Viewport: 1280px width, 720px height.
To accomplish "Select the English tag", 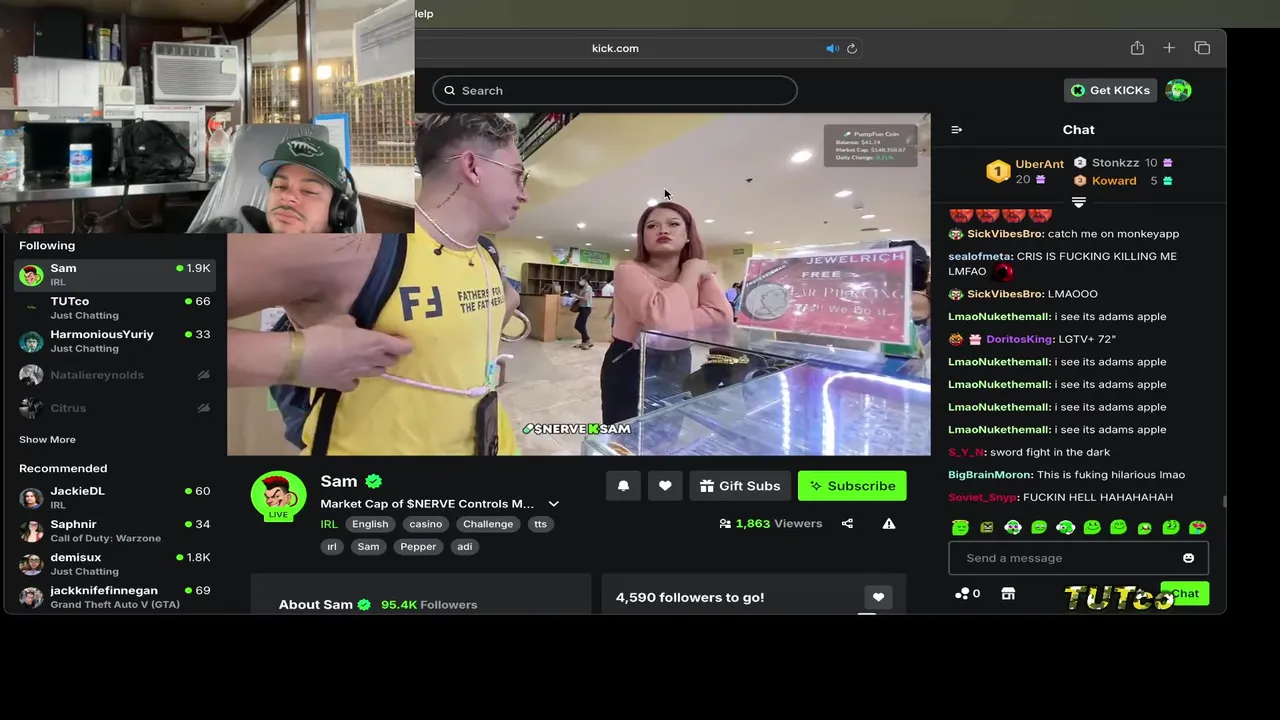I will tap(370, 524).
